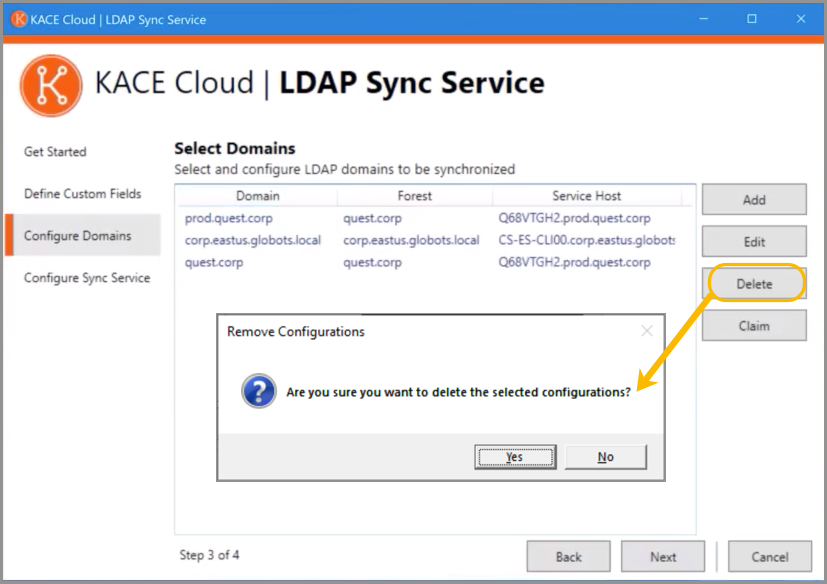Click the Edit domain button

click(754, 242)
